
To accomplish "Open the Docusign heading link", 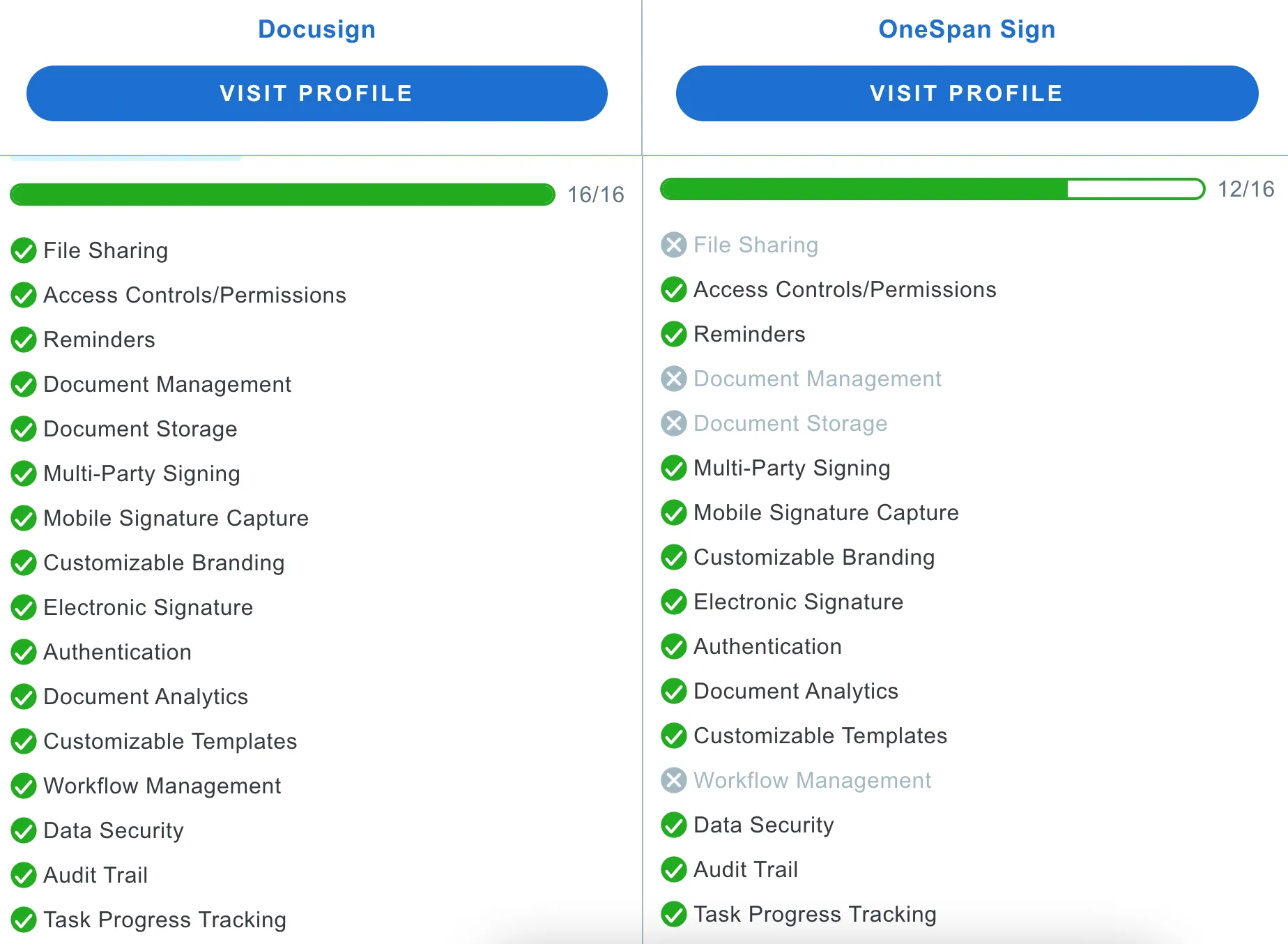I will (316, 29).
